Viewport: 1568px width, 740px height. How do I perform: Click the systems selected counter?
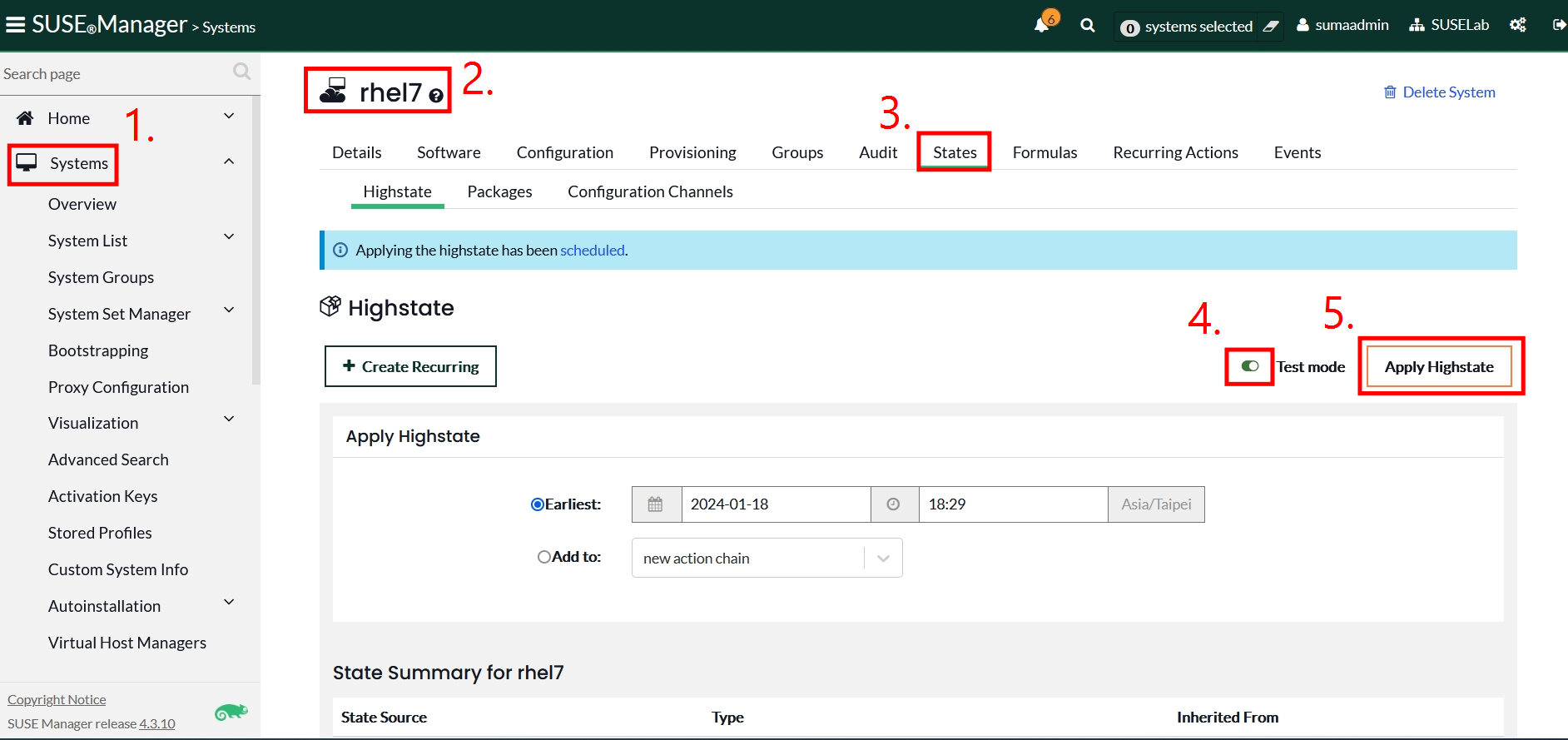[x=1187, y=27]
